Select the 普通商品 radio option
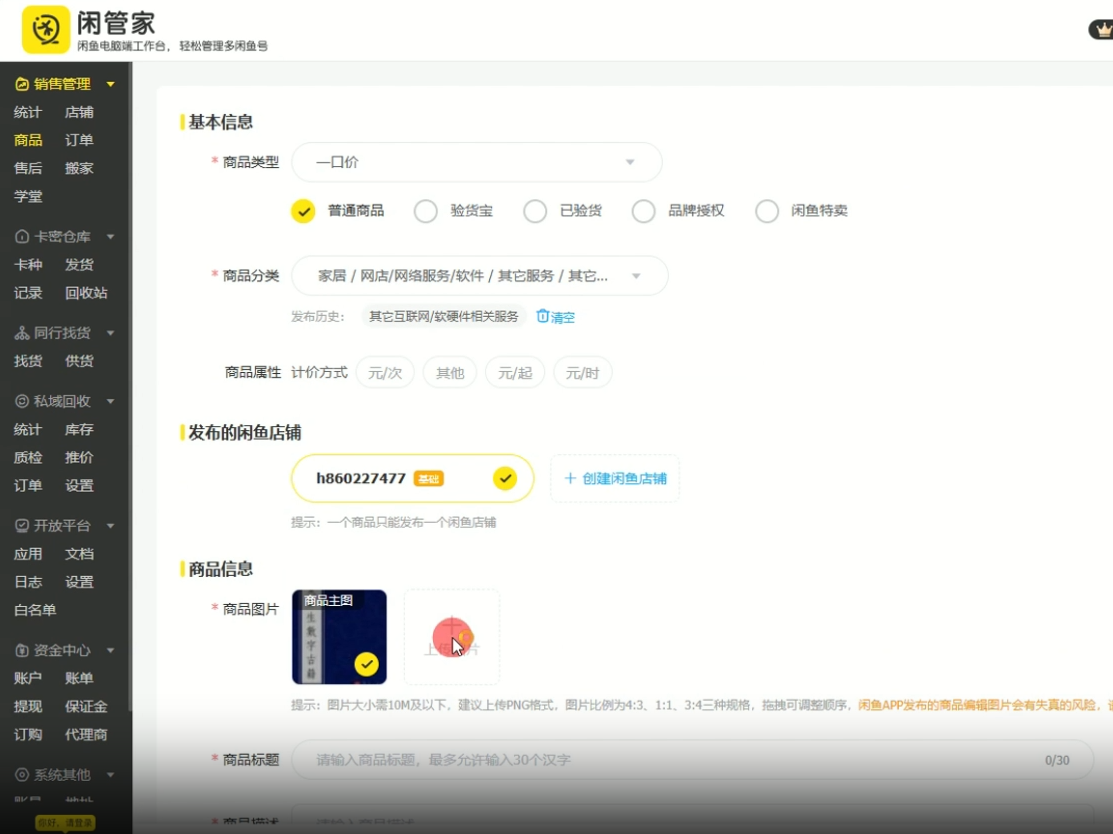1113x834 pixels. tap(303, 211)
